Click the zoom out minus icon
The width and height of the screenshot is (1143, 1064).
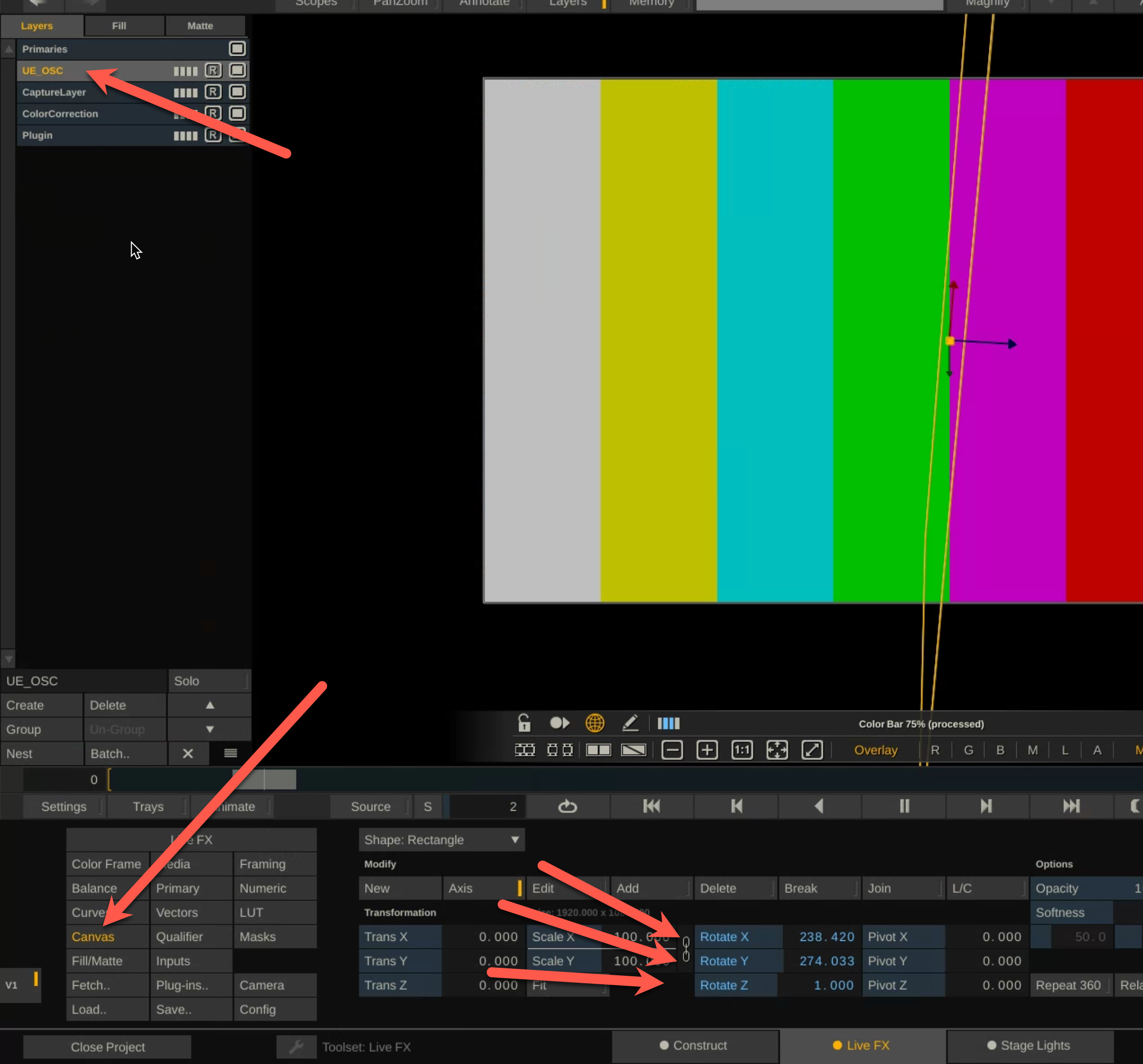point(672,749)
